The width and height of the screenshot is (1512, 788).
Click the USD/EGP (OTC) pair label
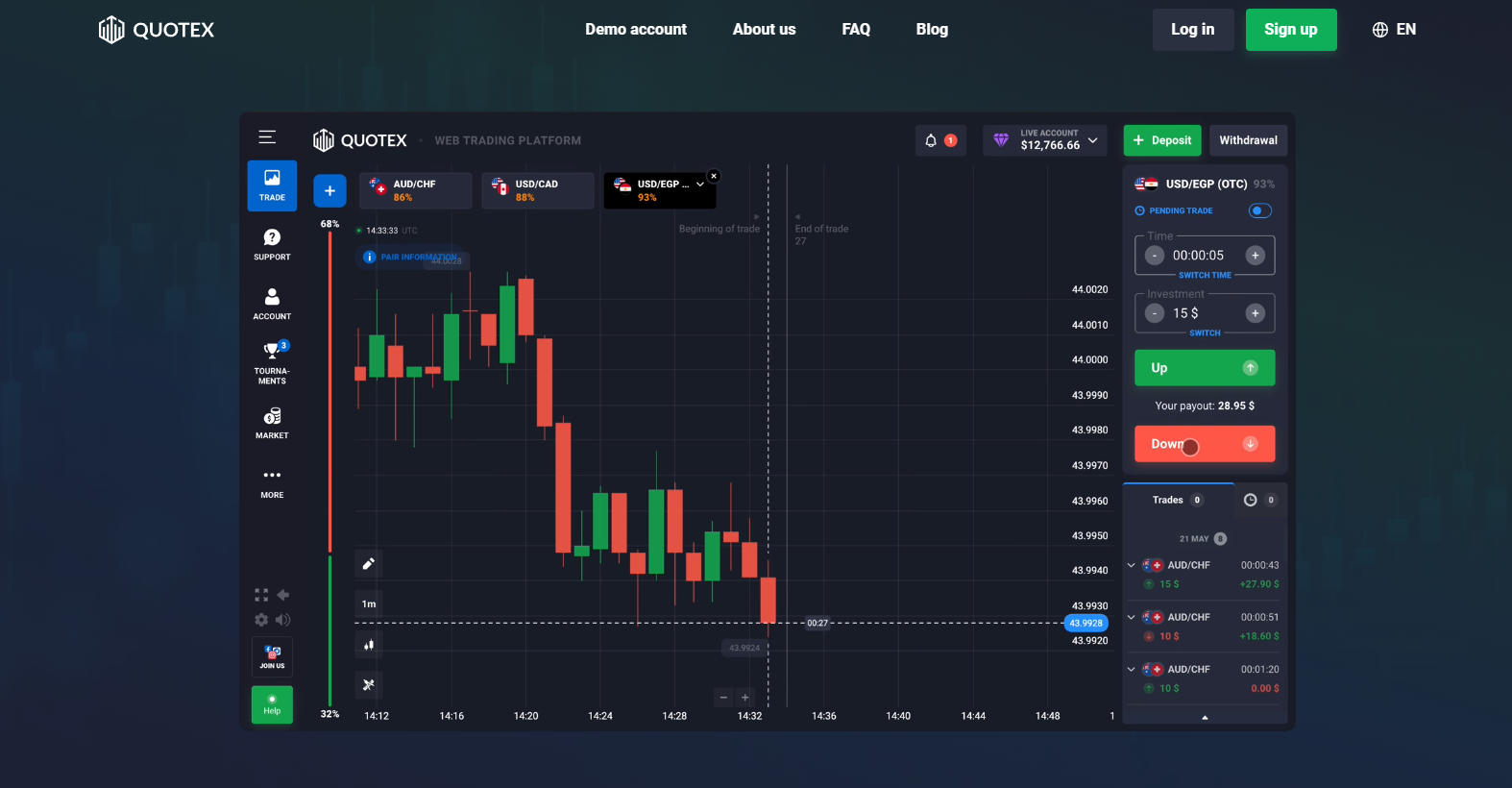1207,184
